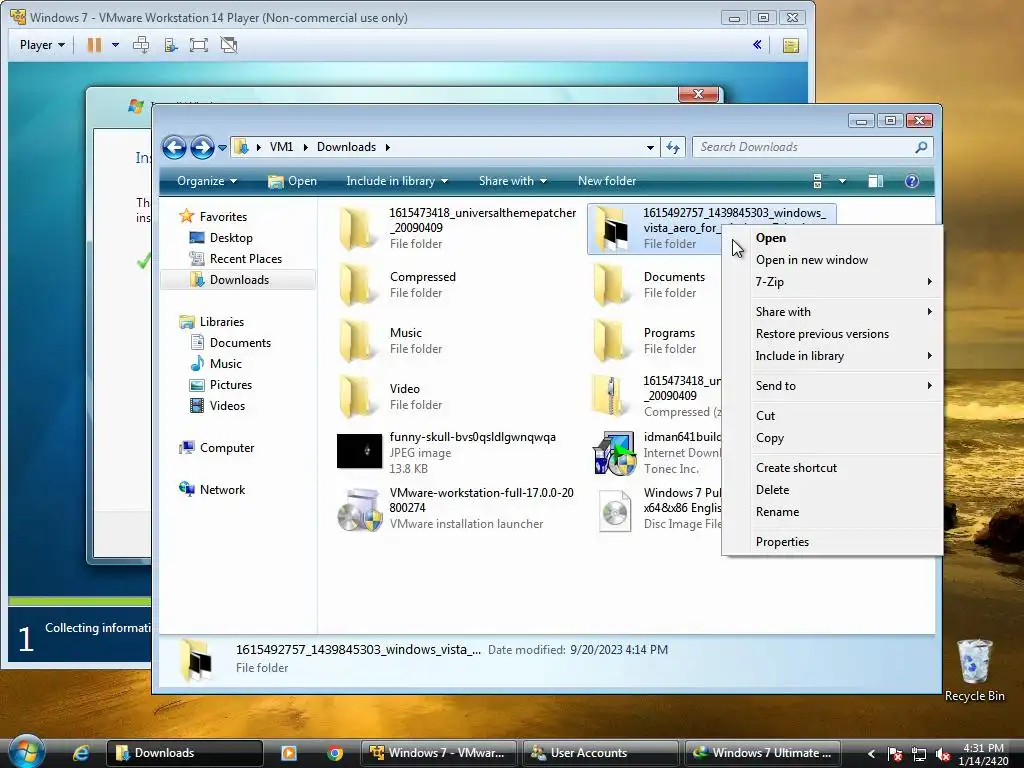Open the Recycle Bin desktop icon
This screenshot has width=1024, height=768.
[974, 670]
